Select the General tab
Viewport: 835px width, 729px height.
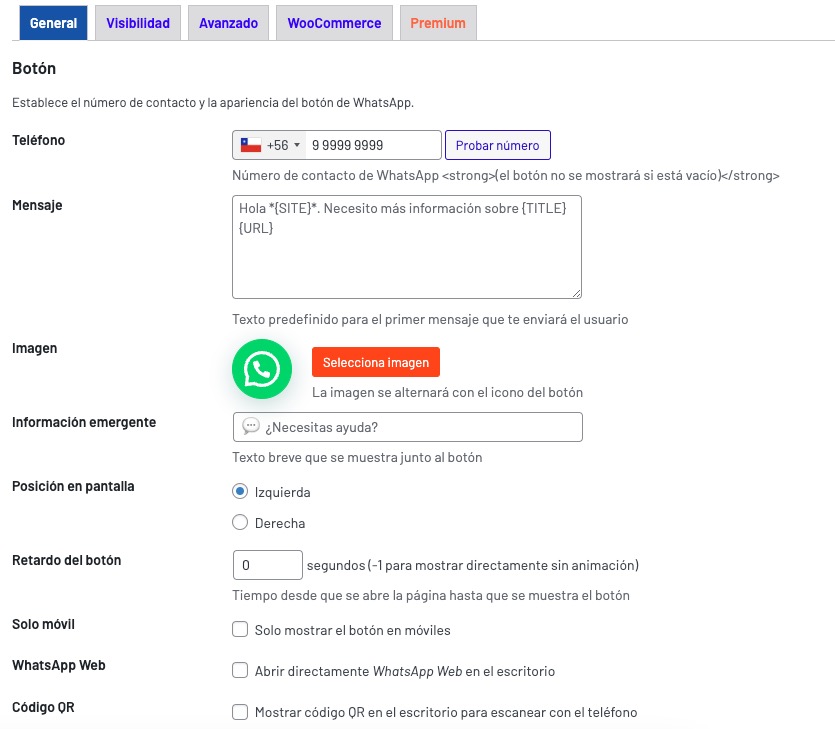pos(54,23)
